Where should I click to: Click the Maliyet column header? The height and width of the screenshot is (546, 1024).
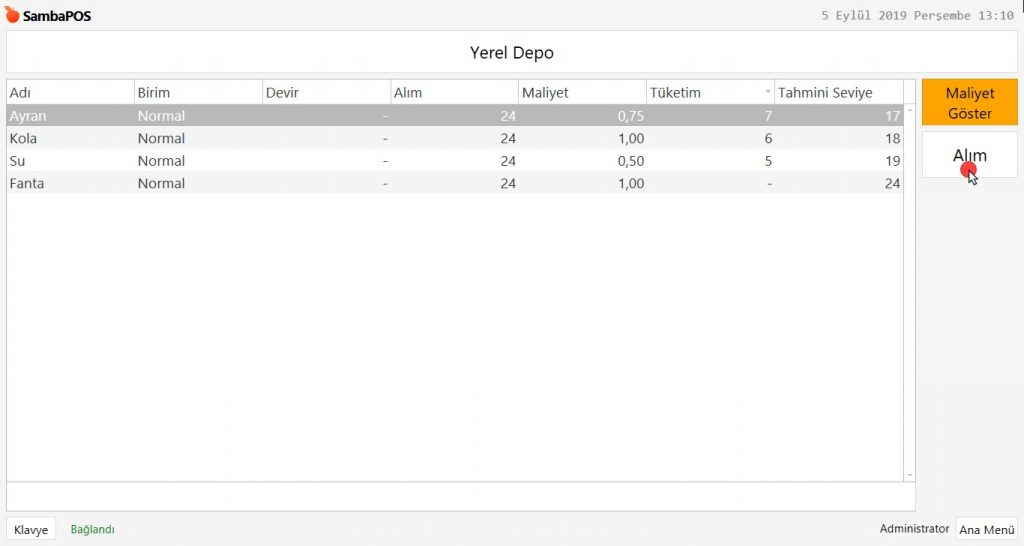(x=582, y=93)
